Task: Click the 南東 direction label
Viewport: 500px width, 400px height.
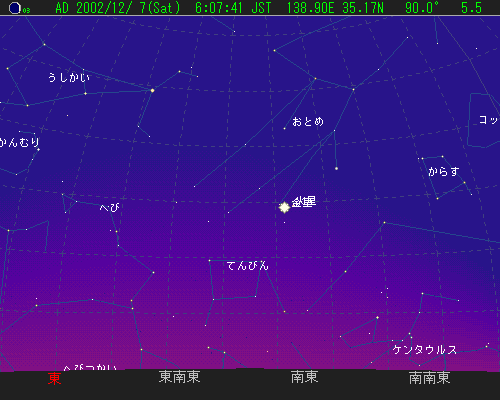Action: point(304,377)
